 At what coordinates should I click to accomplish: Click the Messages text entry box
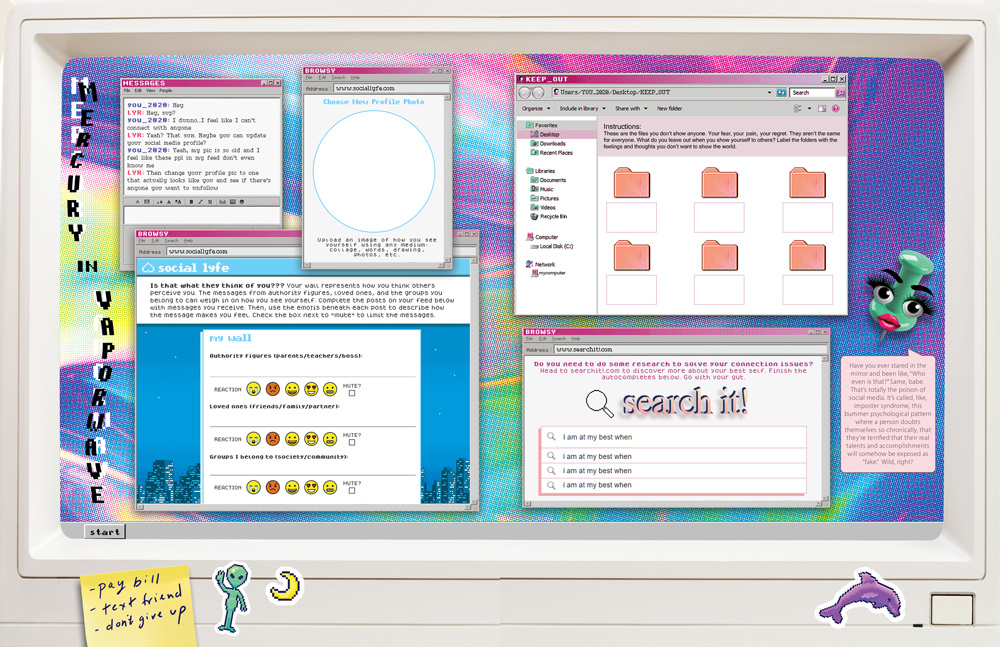point(202,216)
